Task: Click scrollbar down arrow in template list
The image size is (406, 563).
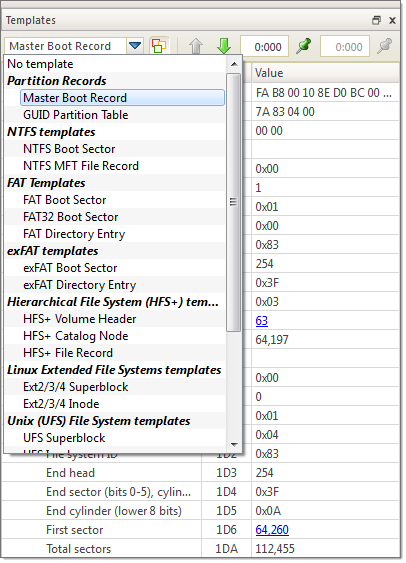Action: (234, 445)
